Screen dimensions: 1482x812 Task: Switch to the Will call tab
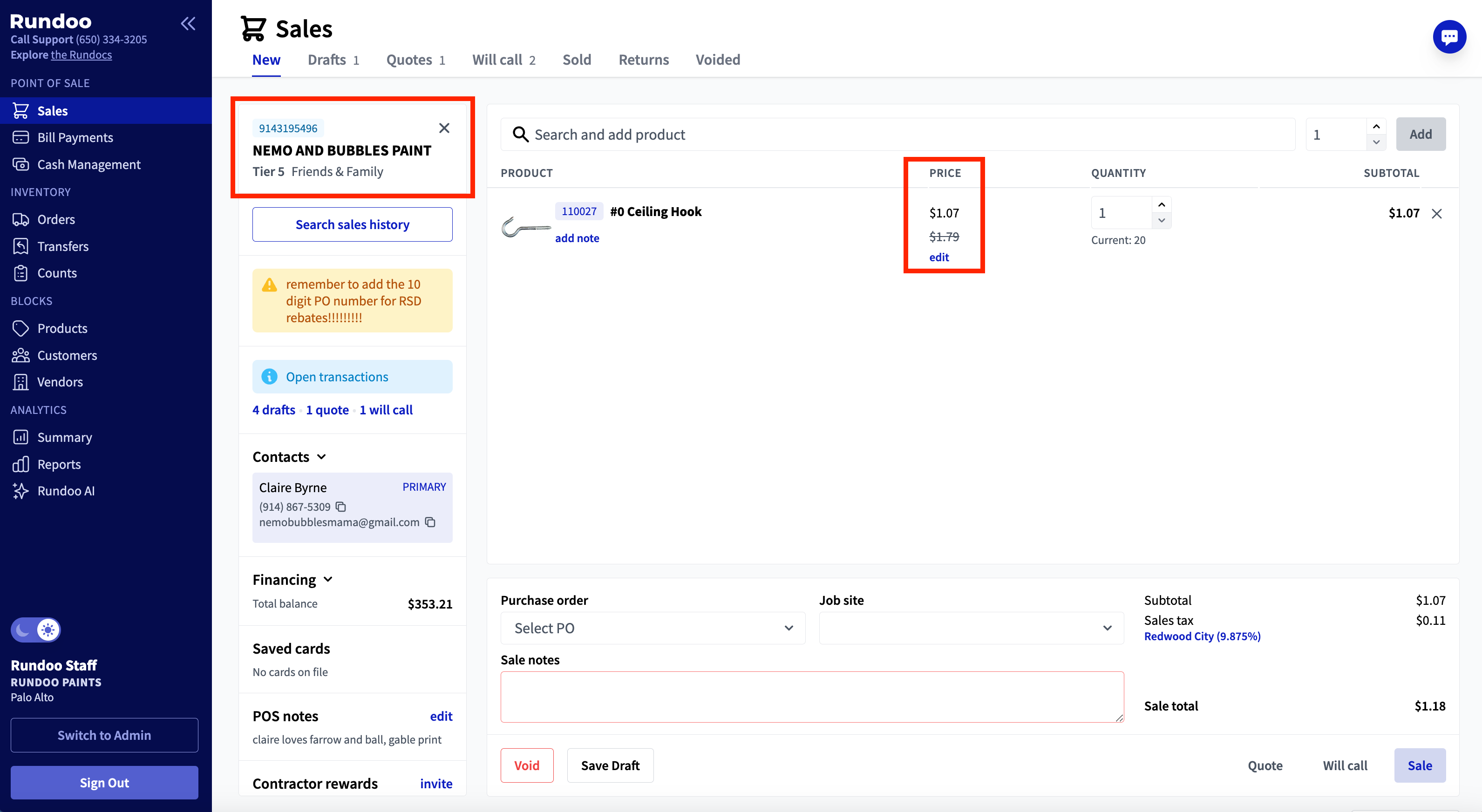(503, 60)
